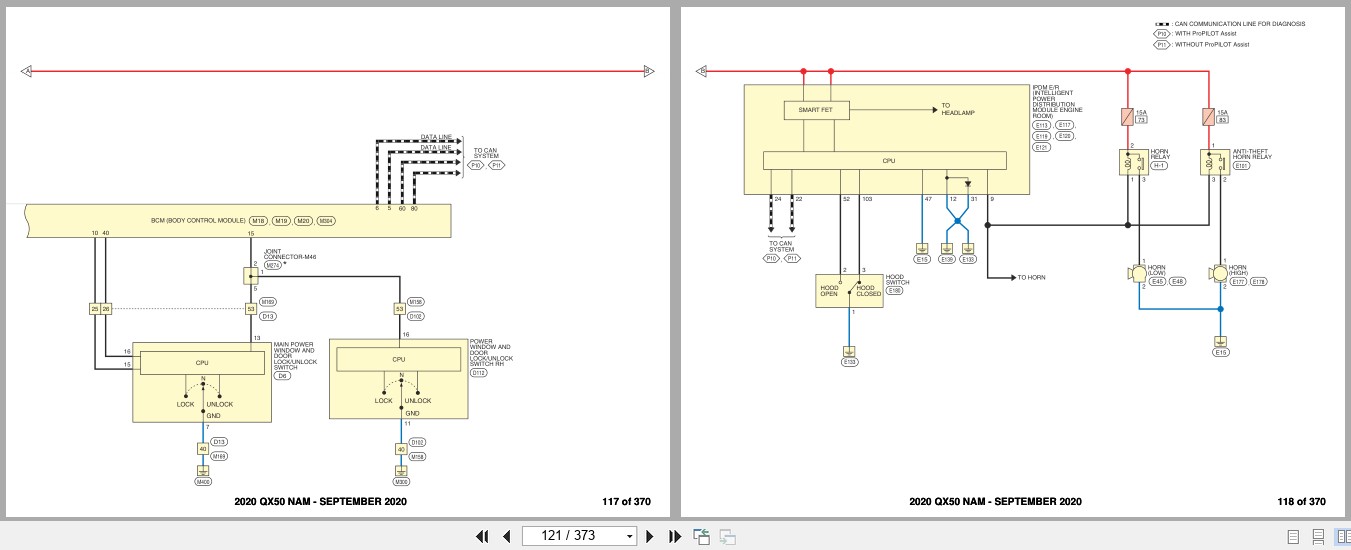The height and width of the screenshot is (550, 1351).
Task: Click the WITHOUT ProPILOT Assist legend text
Action: (1212, 44)
